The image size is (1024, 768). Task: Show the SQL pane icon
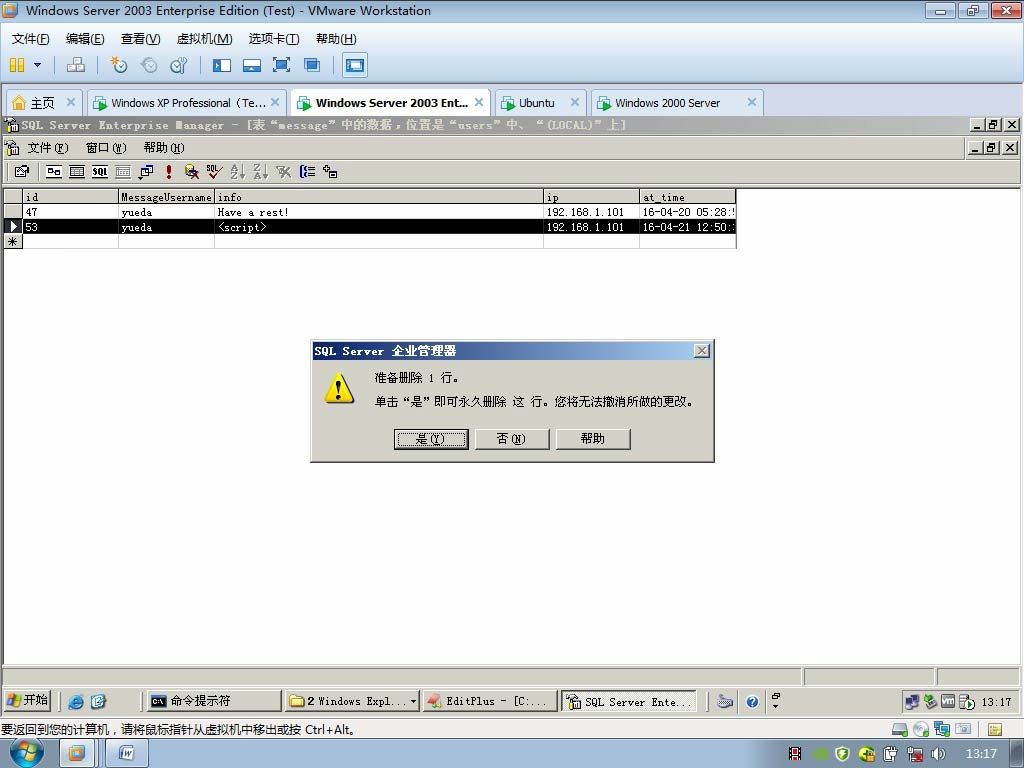click(x=100, y=172)
